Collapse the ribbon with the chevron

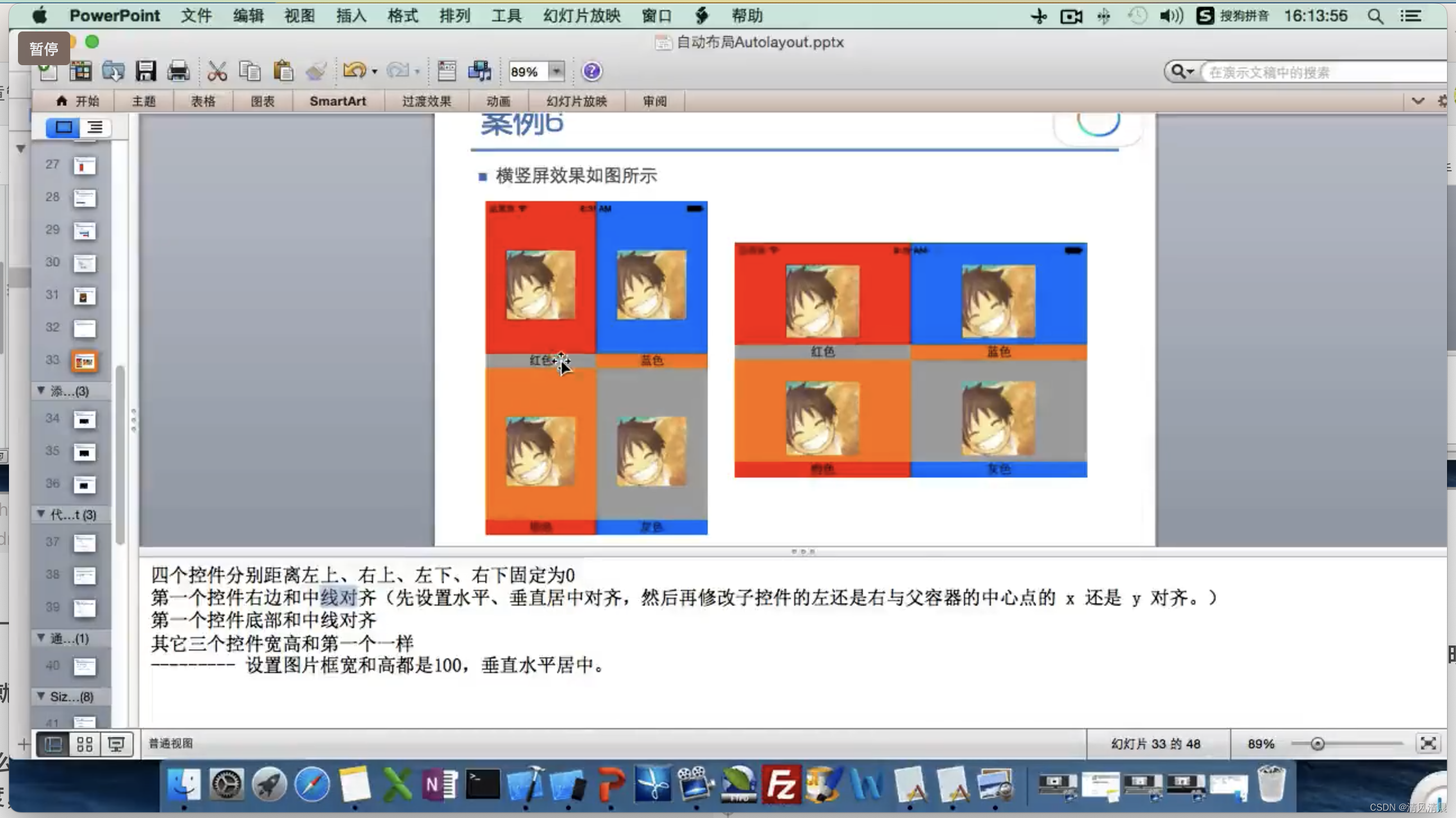tap(1418, 101)
